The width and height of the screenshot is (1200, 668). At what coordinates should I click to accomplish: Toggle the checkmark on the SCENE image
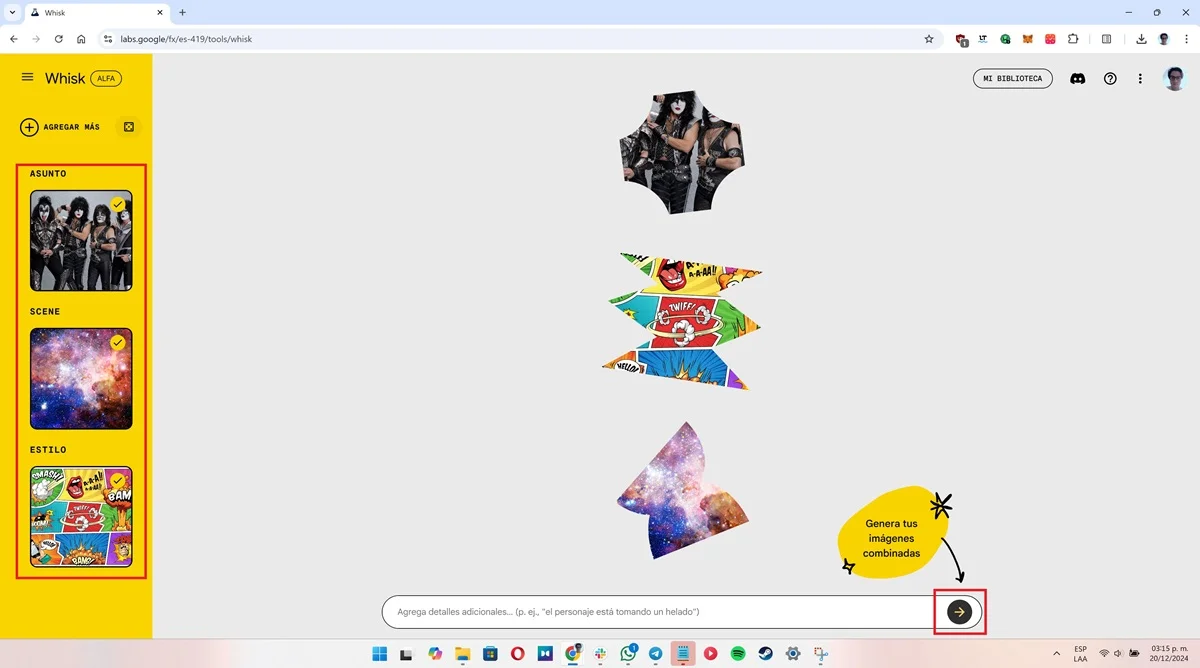pos(118,342)
